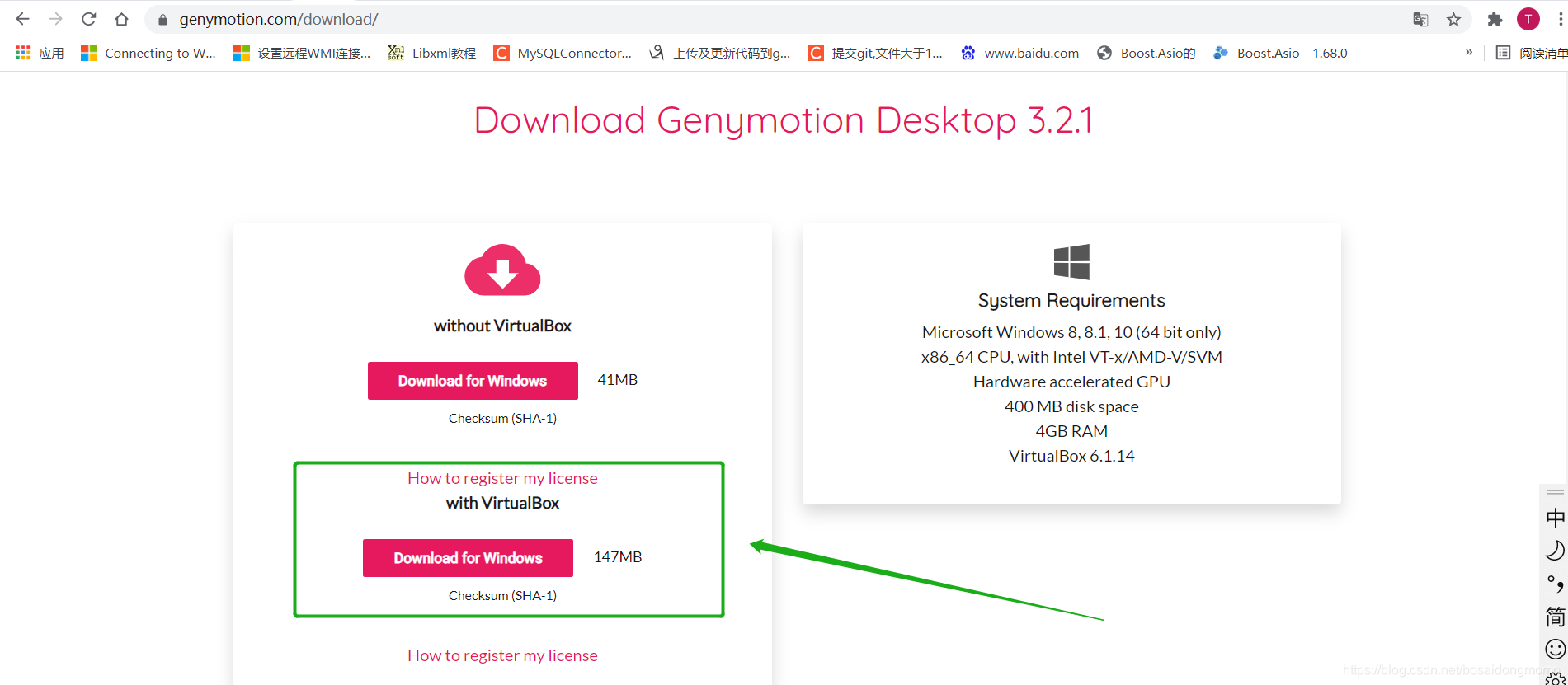The image size is (1568, 685).
Task: Open the '设置远程WMI连接' bookmark
Action: pos(302,53)
